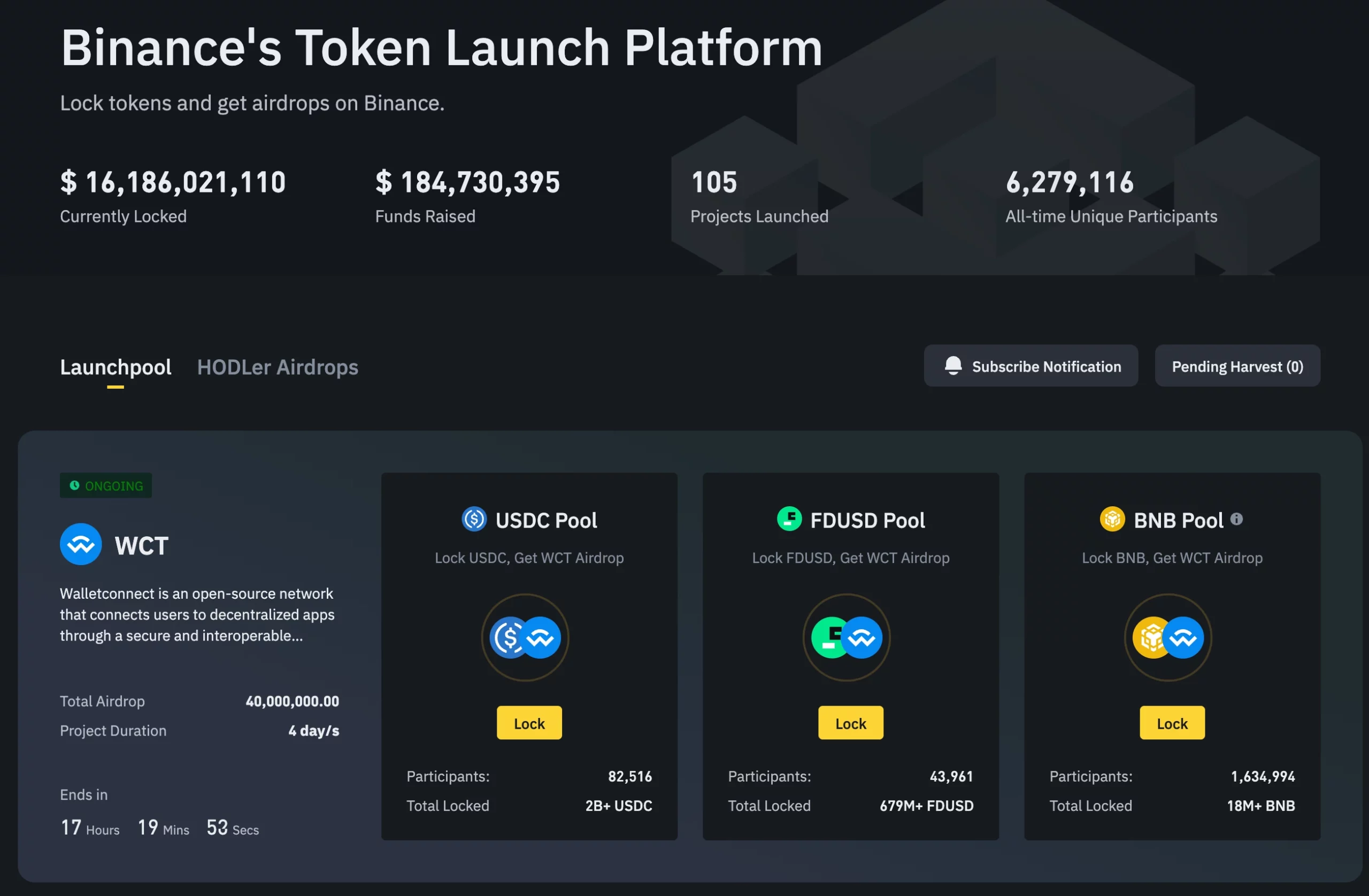Click '6,279,116' Unique Participants value
Screen dimensions: 1369x896
point(1070,182)
